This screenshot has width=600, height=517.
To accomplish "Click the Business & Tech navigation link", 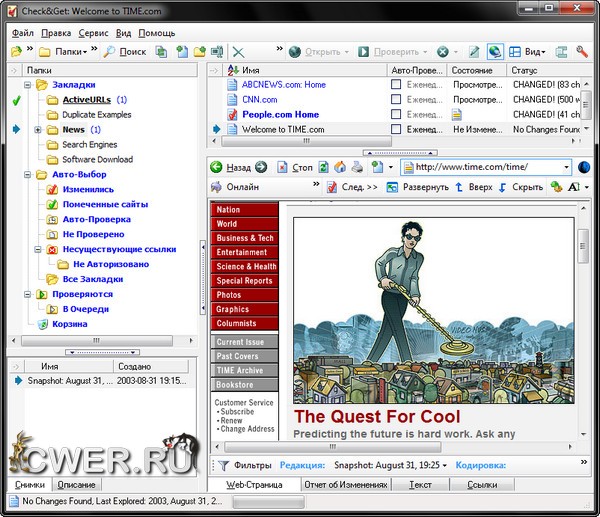I will (x=245, y=238).
